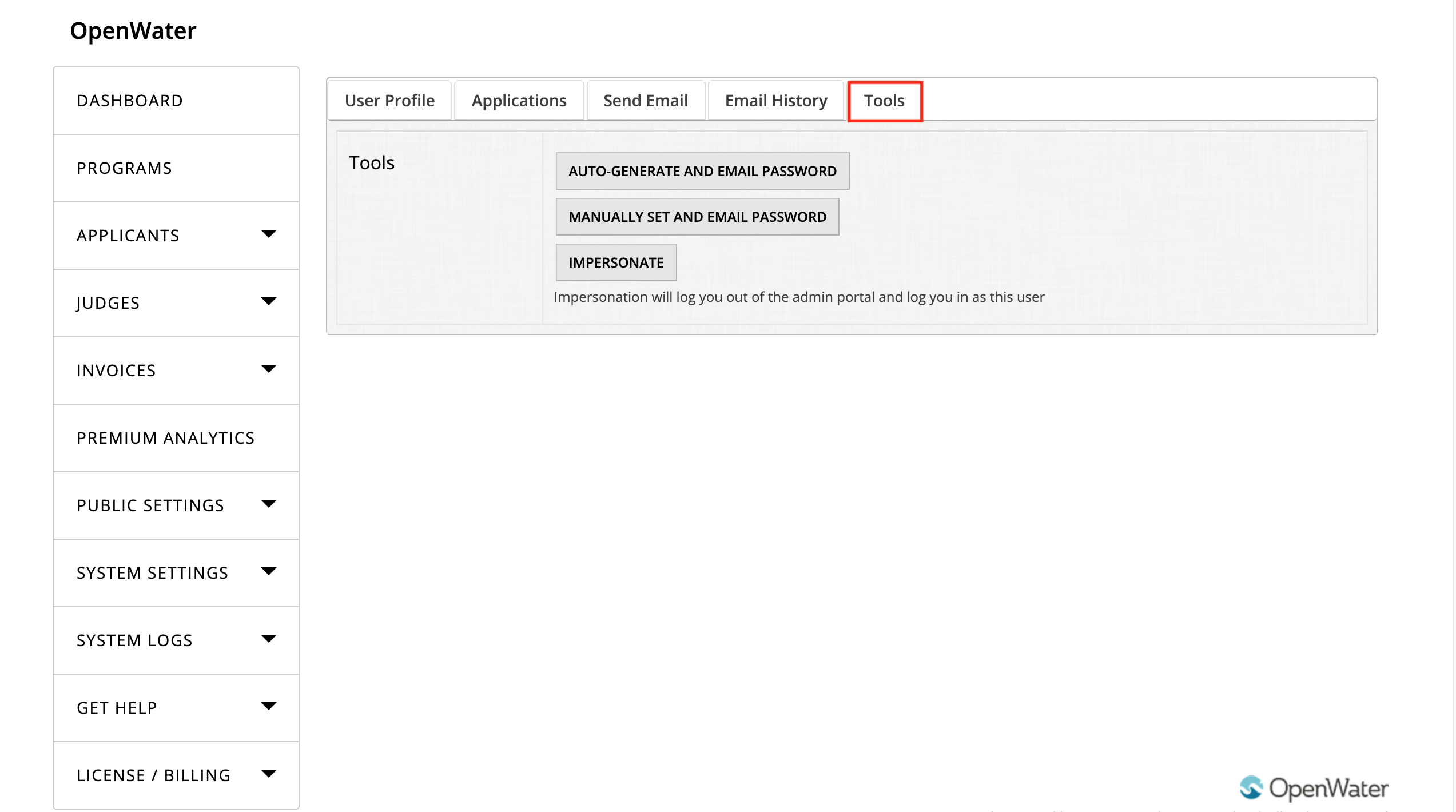The height and width of the screenshot is (812, 1456).
Task: Select the System Logs sidebar label
Action: (134, 640)
